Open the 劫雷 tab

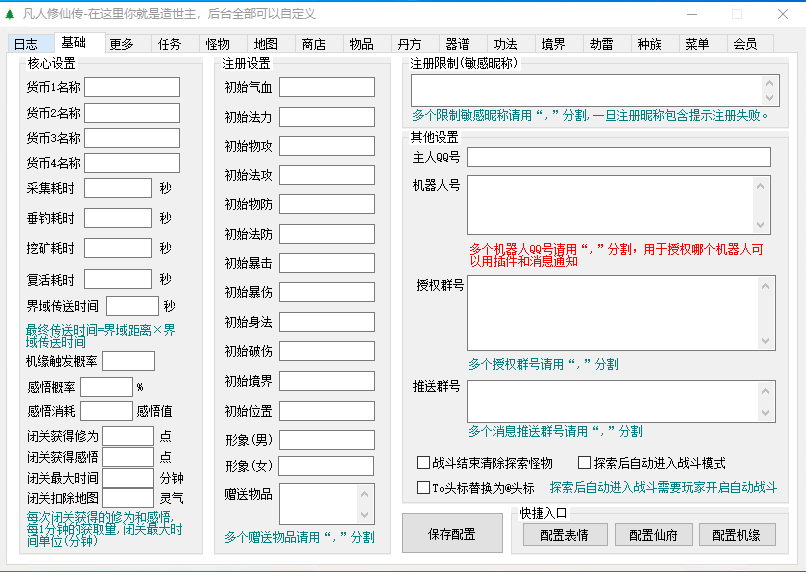[607, 44]
